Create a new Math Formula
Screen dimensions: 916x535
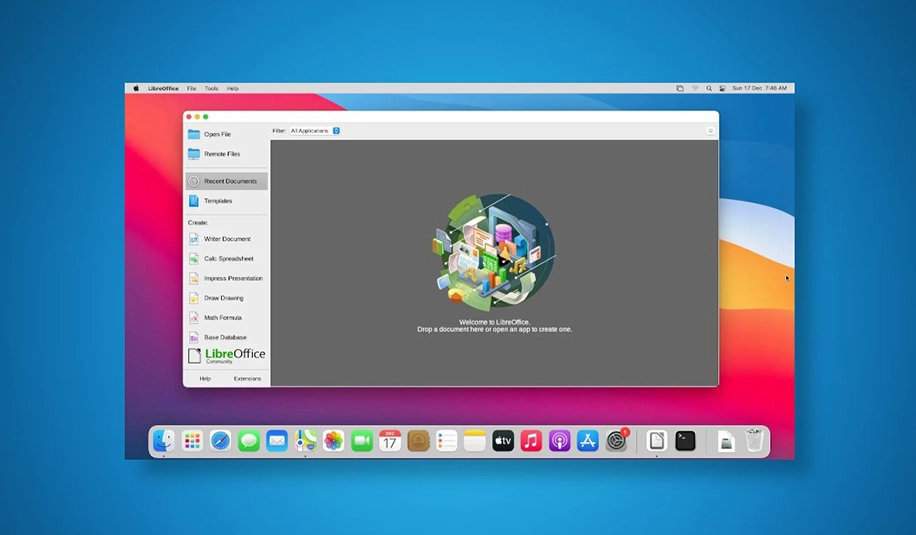[x=226, y=318]
